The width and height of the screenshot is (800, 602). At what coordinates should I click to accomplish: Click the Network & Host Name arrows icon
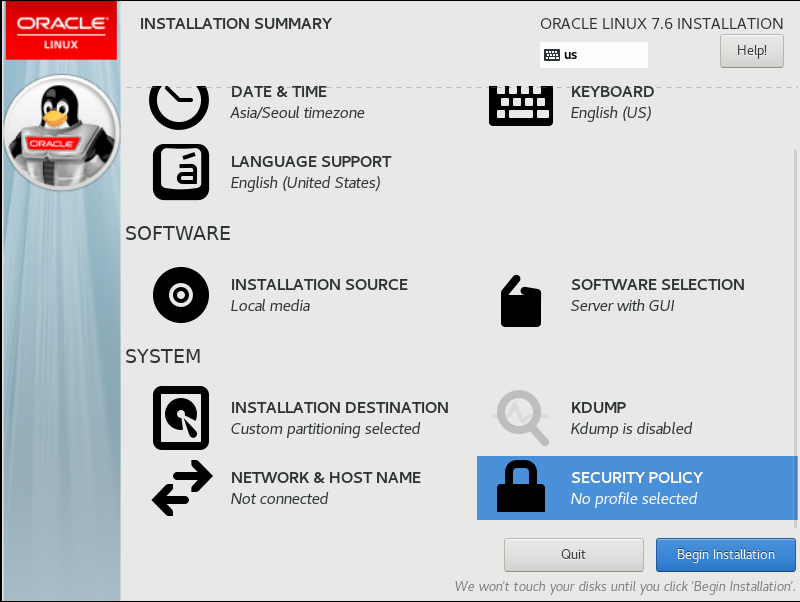(182, 488)
